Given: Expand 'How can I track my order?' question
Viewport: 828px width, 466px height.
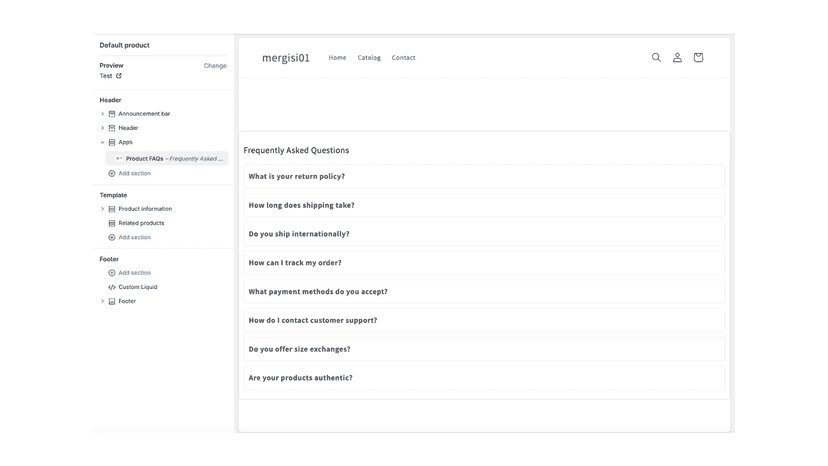Looking at the screenshot, I should (x=484, y=263).
